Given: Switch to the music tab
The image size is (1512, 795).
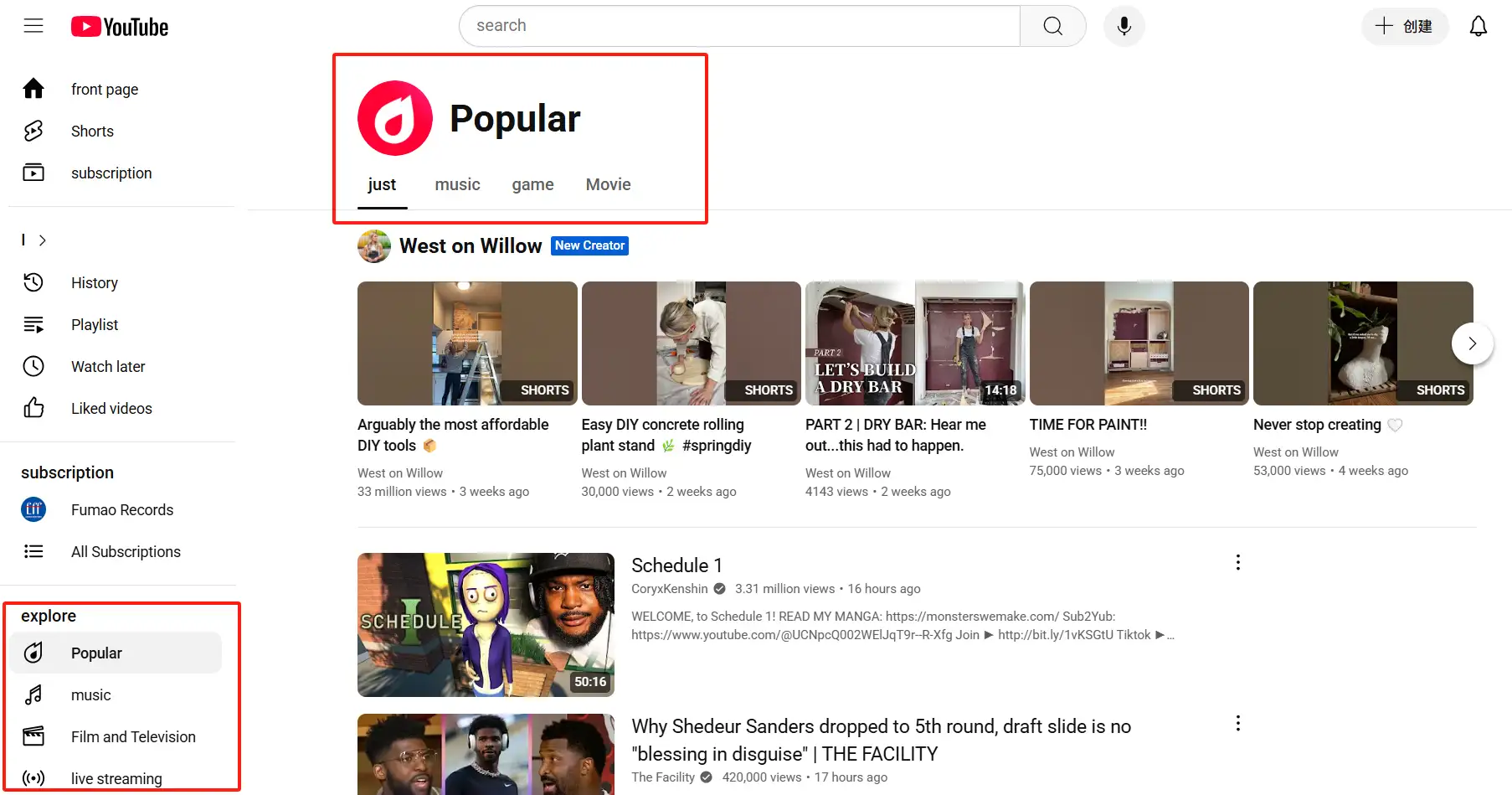Looking at the screenshot, I should point(457,184).
